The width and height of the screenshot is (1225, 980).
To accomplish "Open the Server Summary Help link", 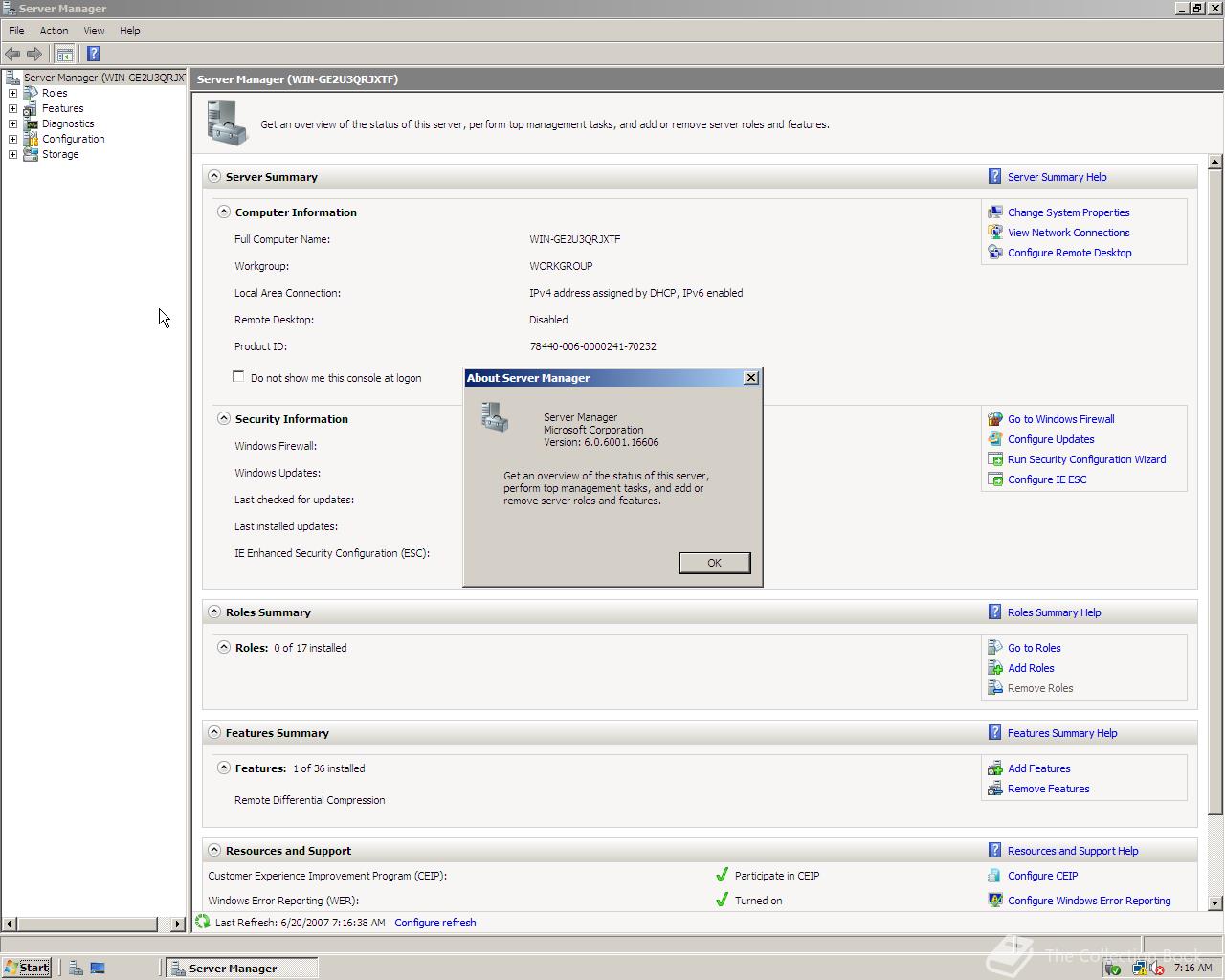I will coord(1057,177).
